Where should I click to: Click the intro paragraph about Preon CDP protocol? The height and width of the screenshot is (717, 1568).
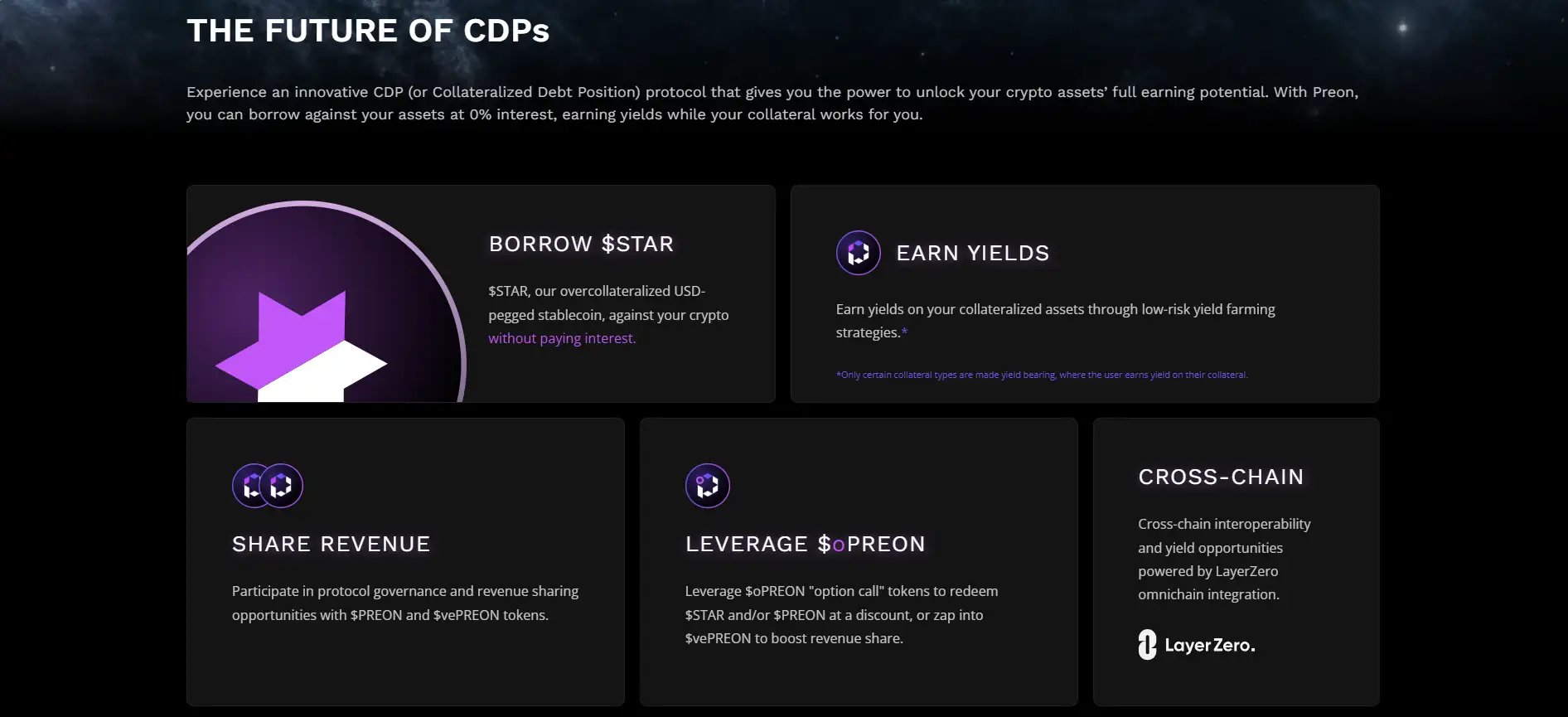tap(772, 103)
